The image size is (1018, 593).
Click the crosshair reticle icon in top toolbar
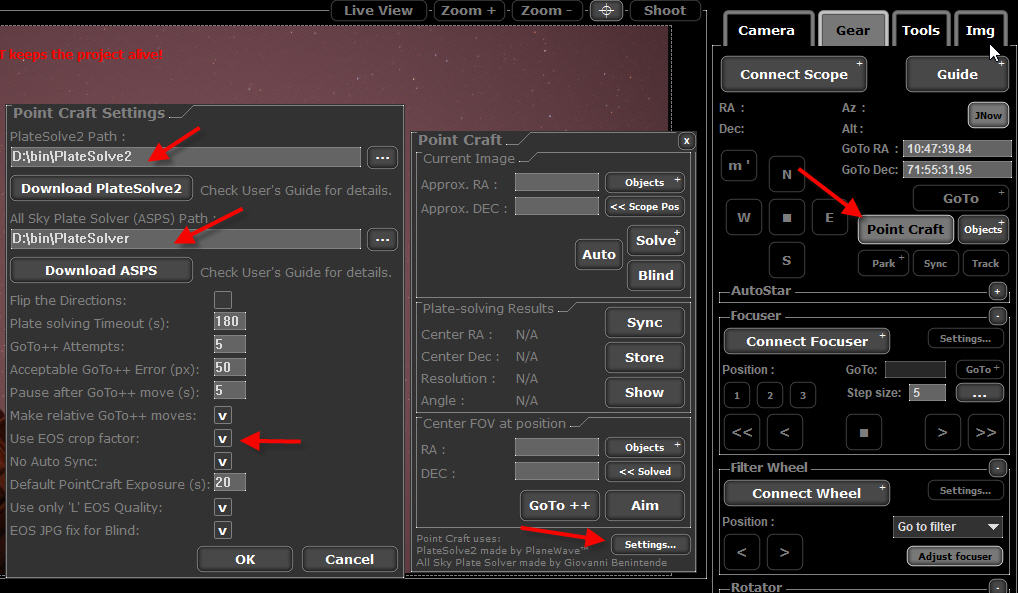[x=606, y=11]
